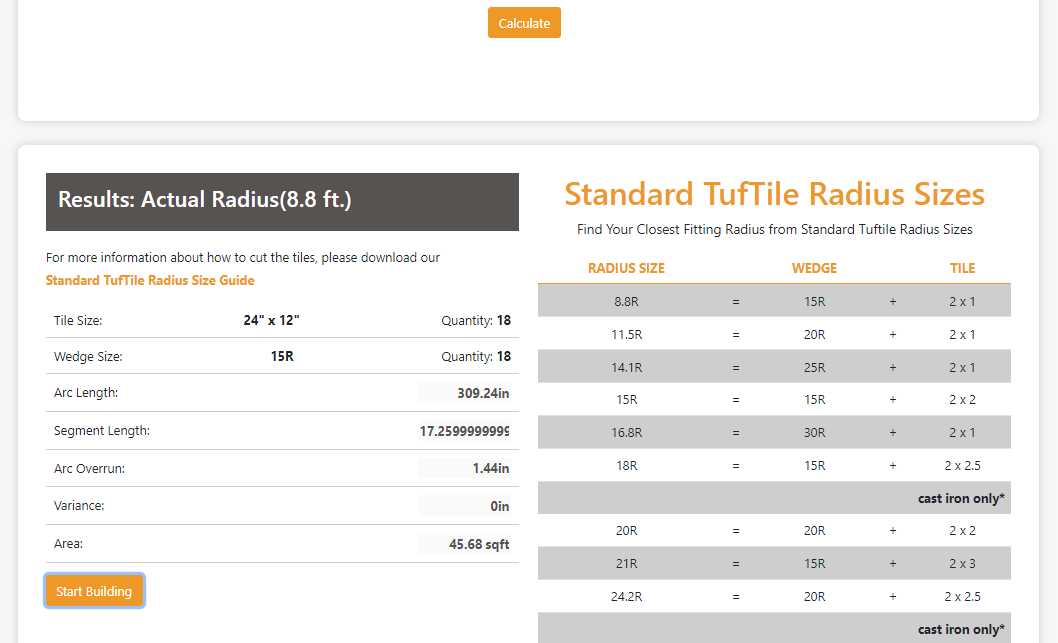
Task: Open Standard TufTile Radius Size Guide link
Action: (x=150, y=280)
